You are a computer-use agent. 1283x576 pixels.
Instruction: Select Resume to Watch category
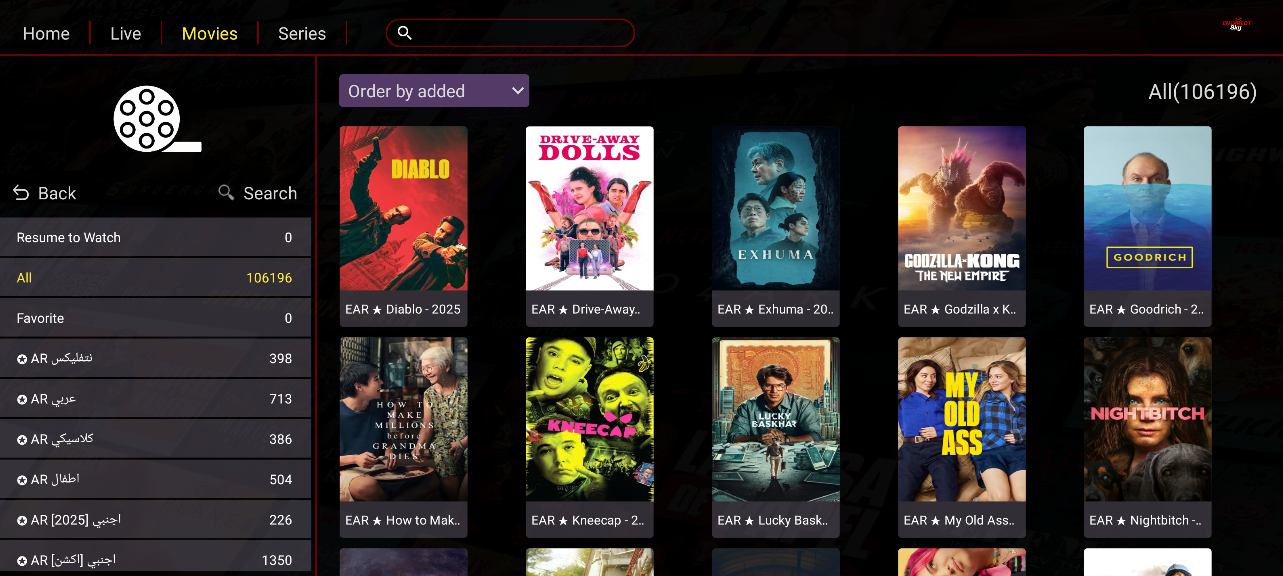click(x=155, y=238)
